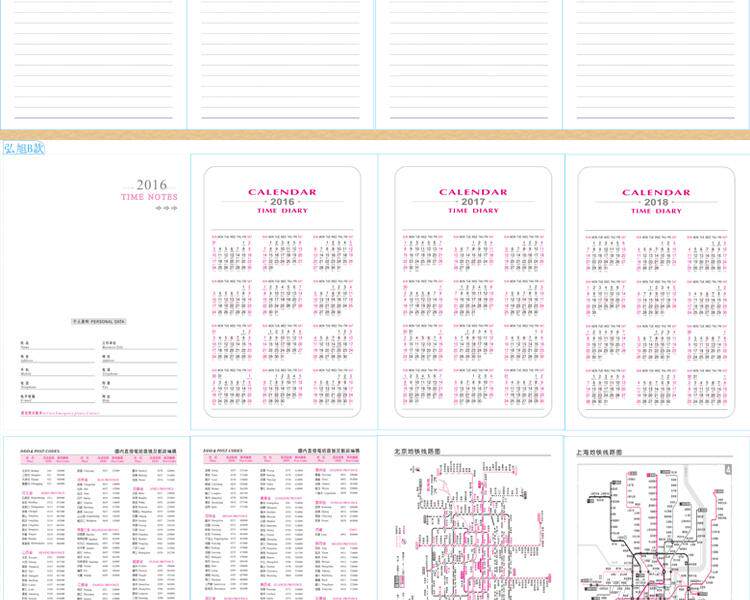Click "TIME DIARY" below the 2016 year
The width and height of the screenshot is (750, 600).
pos(282,211)
